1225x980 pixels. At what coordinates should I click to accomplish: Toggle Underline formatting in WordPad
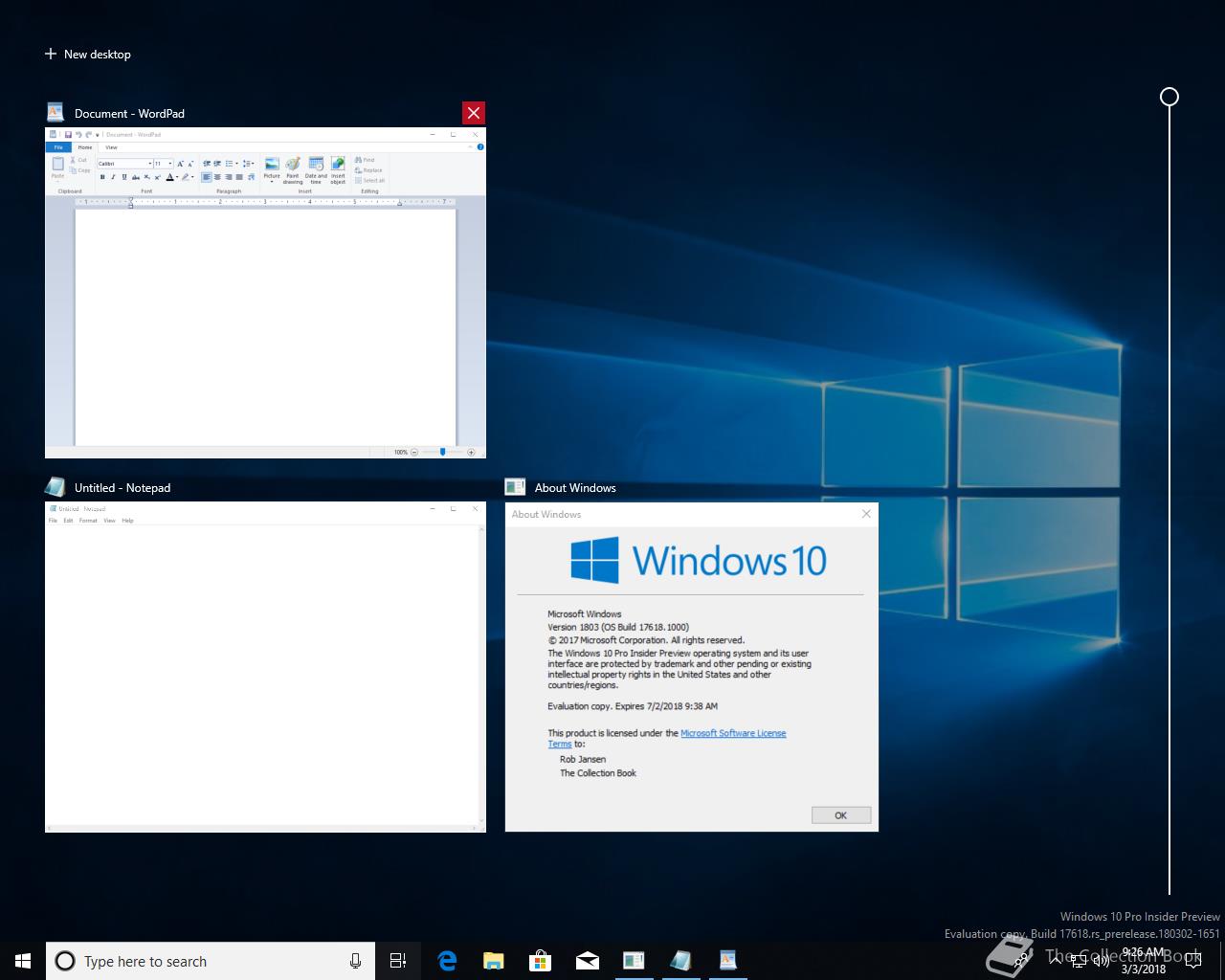tap(124, 177)
